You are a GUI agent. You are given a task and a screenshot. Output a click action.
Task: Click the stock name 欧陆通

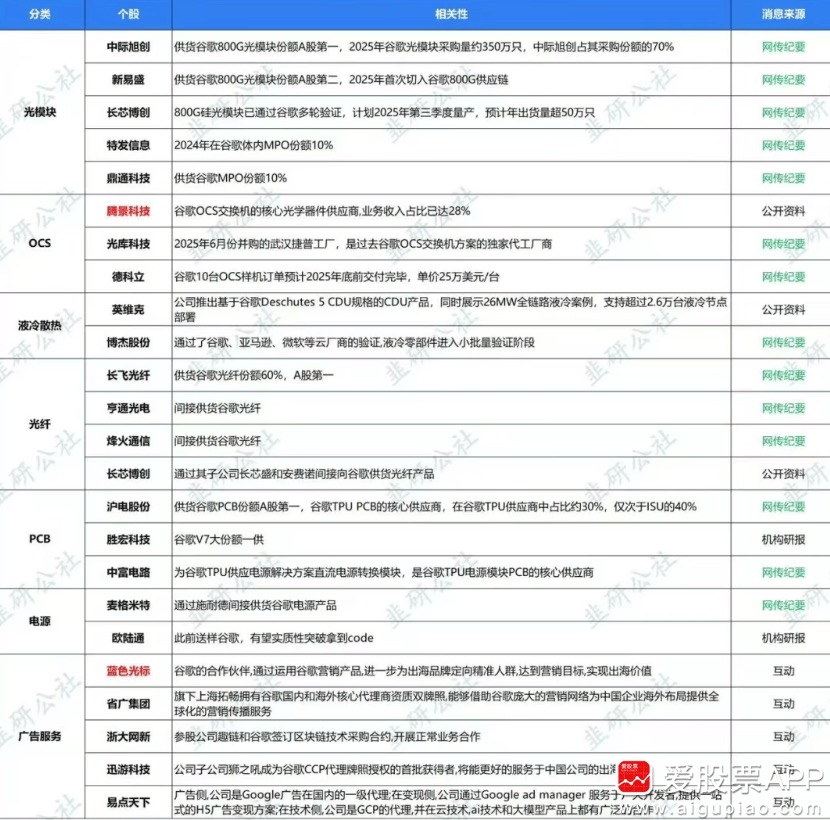[128, 637]
